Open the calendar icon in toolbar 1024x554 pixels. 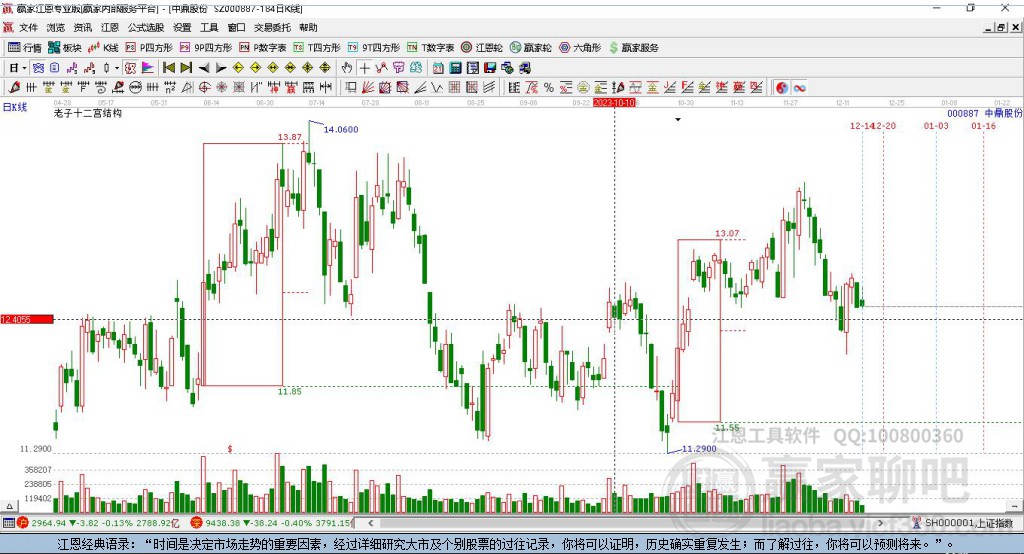coord(438,68)
